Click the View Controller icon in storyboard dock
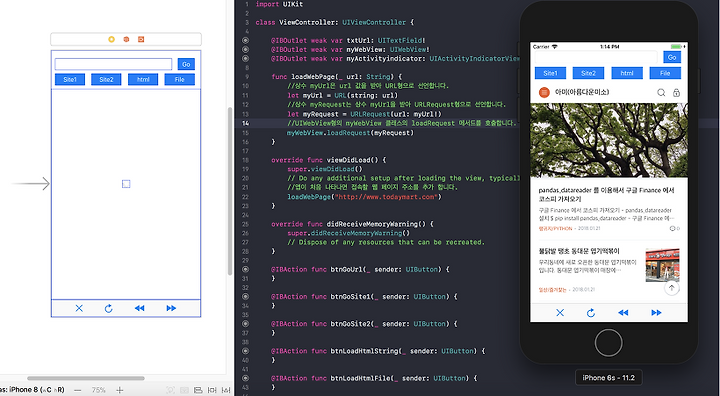 112,39
